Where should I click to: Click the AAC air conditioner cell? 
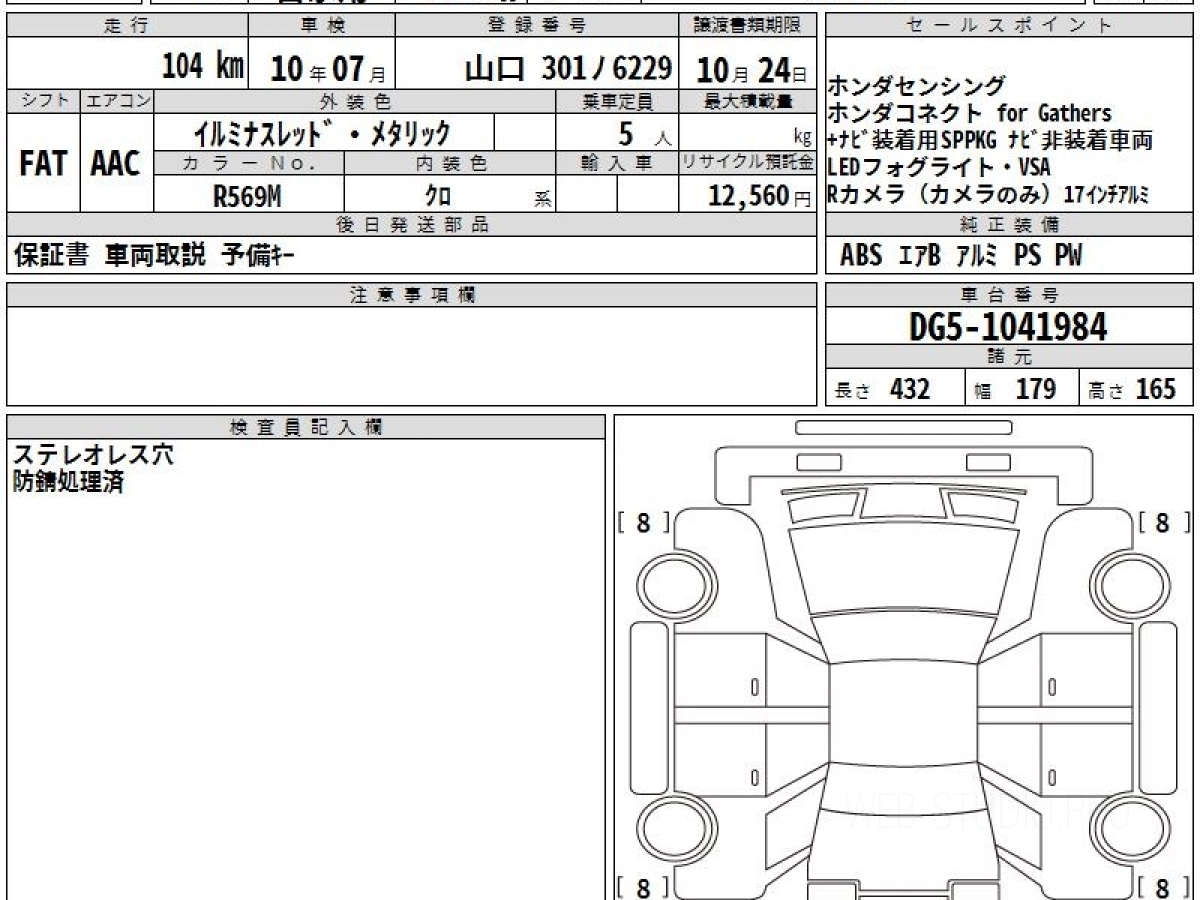pyautogui.click(x=116, y=164)
